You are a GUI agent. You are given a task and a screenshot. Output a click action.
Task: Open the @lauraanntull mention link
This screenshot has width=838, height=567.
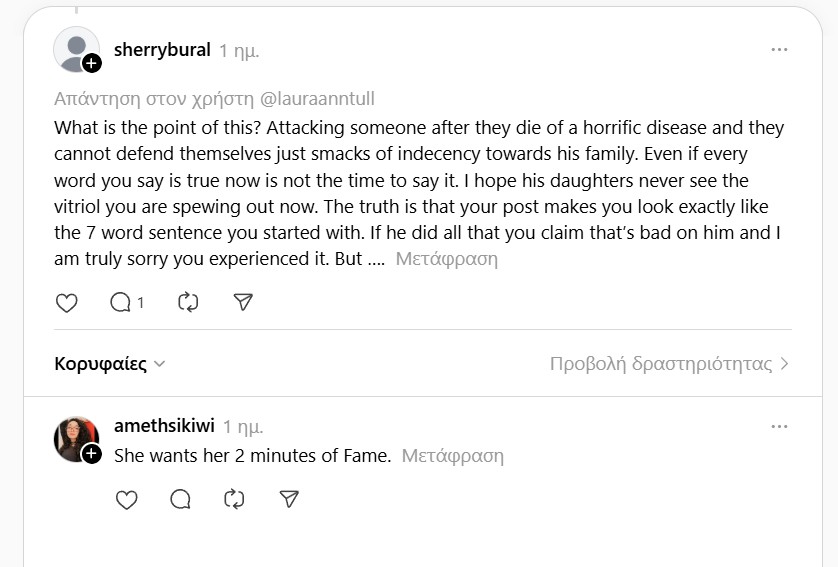click(x=316, y=99)
